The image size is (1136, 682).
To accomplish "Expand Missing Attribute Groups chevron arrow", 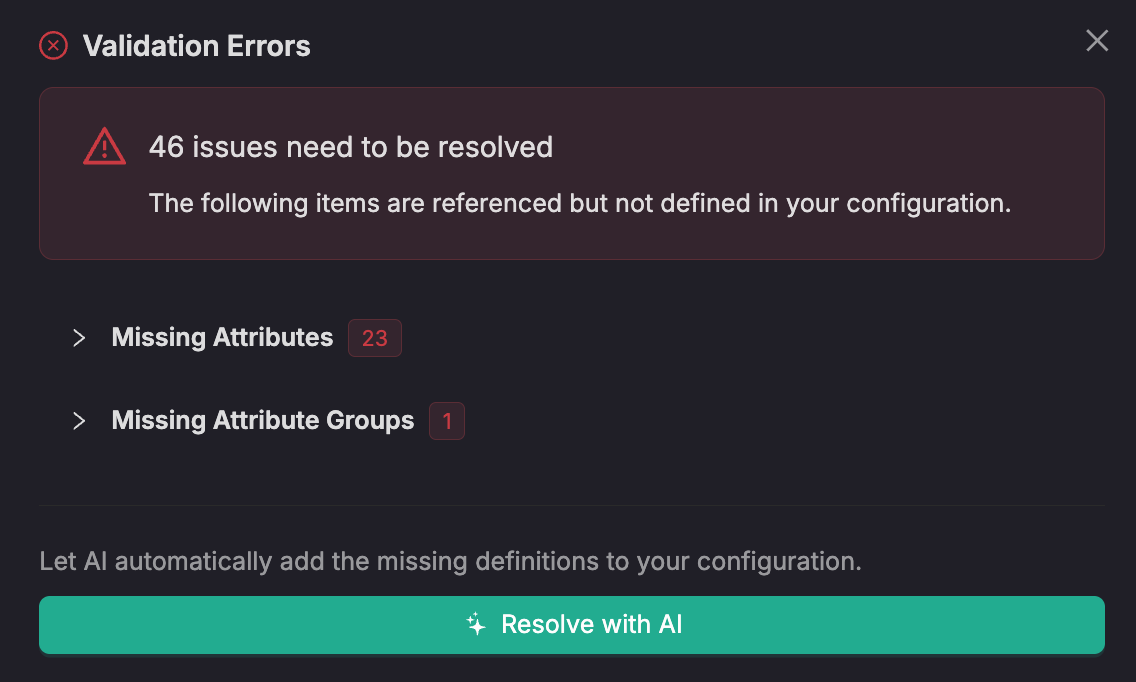I will pos(79,421).
